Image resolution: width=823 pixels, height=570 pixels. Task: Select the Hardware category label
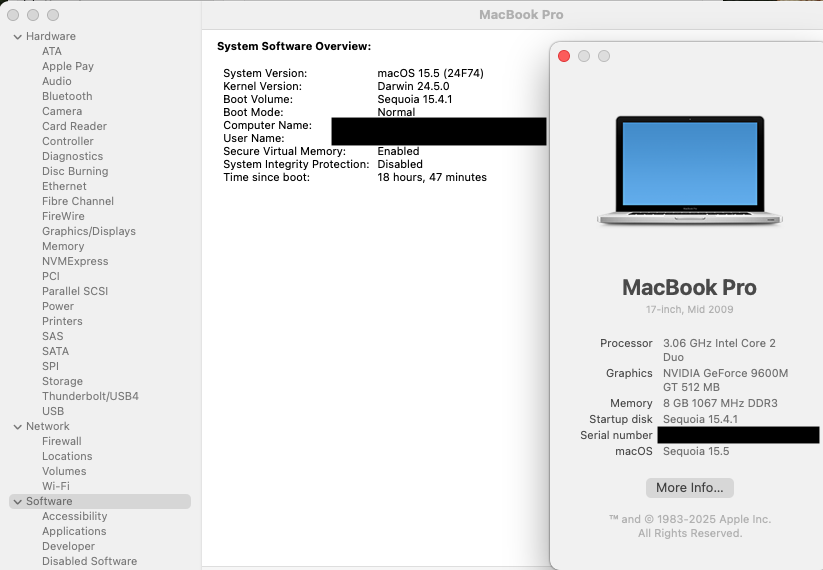tap(51, 36)
